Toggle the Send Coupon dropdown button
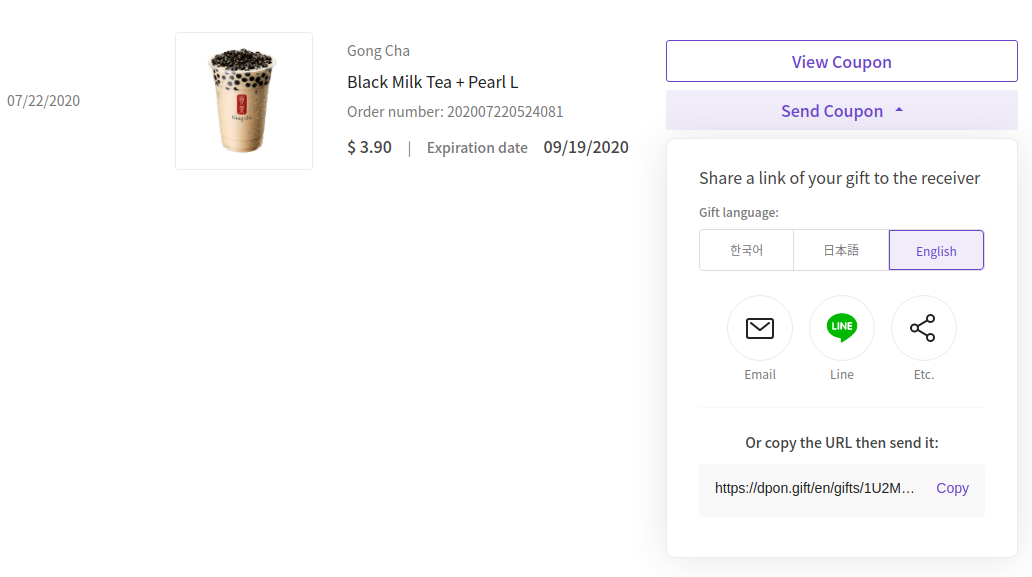 point(842,111)
